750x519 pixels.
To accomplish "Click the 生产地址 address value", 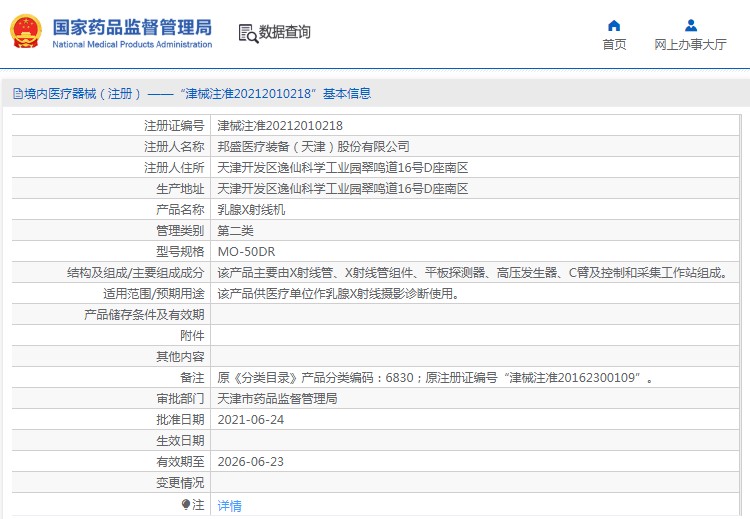I will pyautogui.click(x=342, y=189).
